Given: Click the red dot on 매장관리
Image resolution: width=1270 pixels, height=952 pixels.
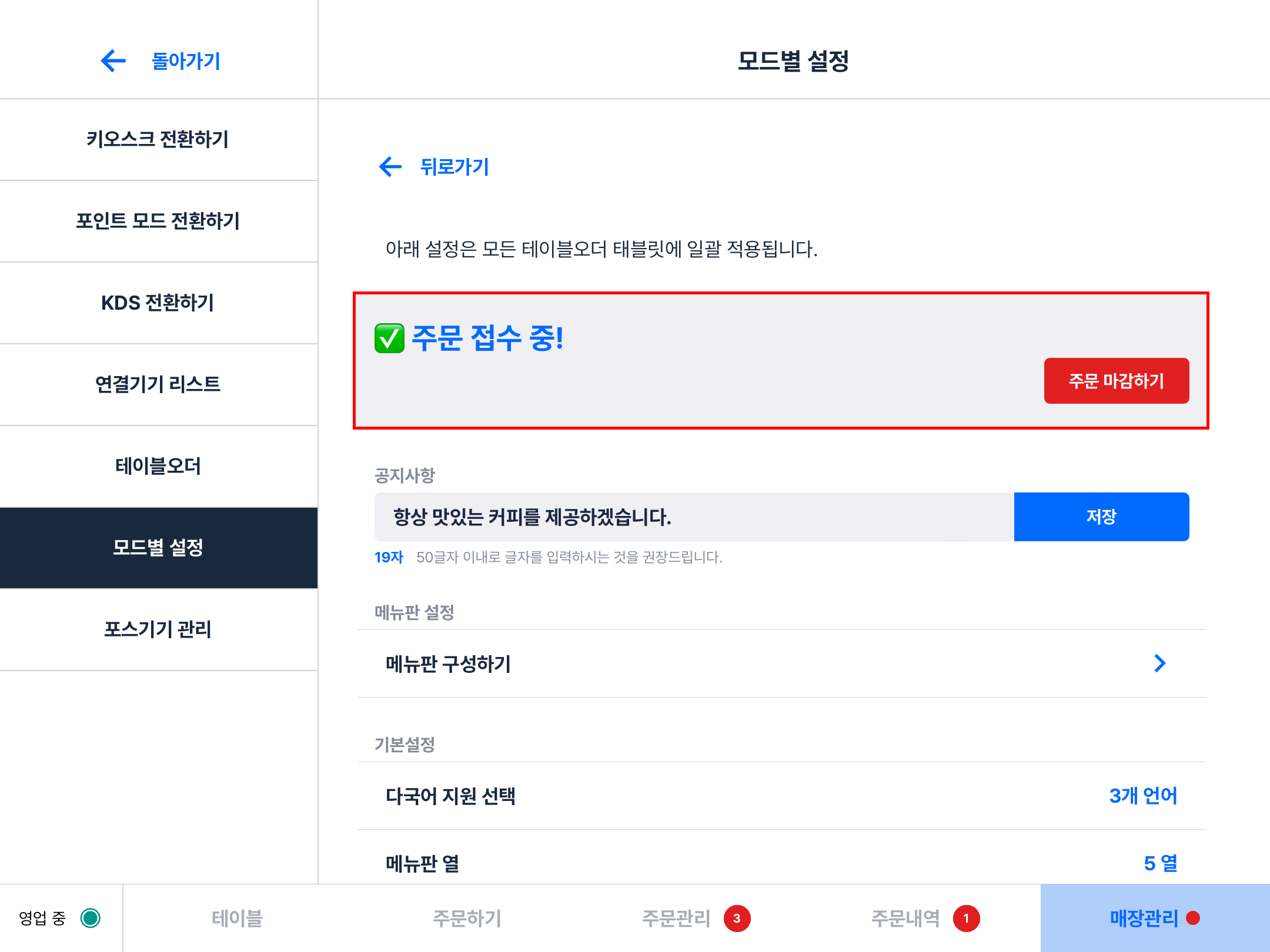Looking at the screenshot, I should (x=1193, y=918).
